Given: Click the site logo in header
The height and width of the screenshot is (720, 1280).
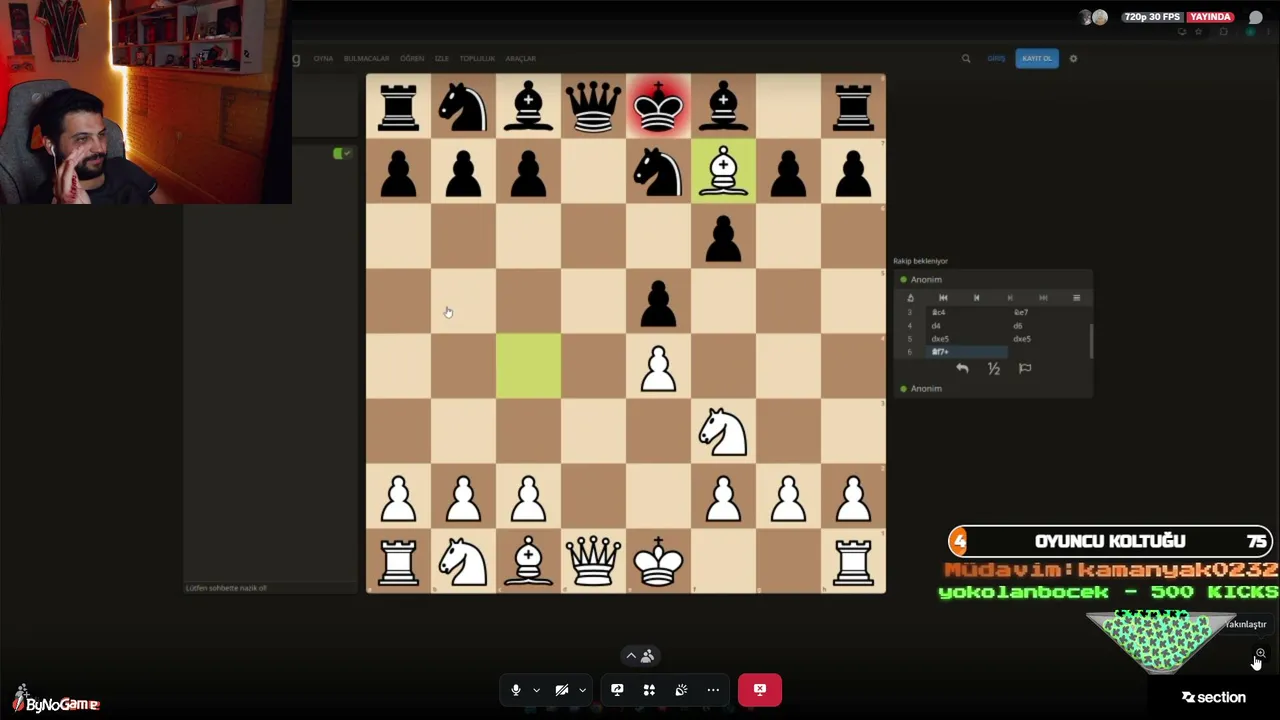Looking at the screenshot, I should [295, 58].
